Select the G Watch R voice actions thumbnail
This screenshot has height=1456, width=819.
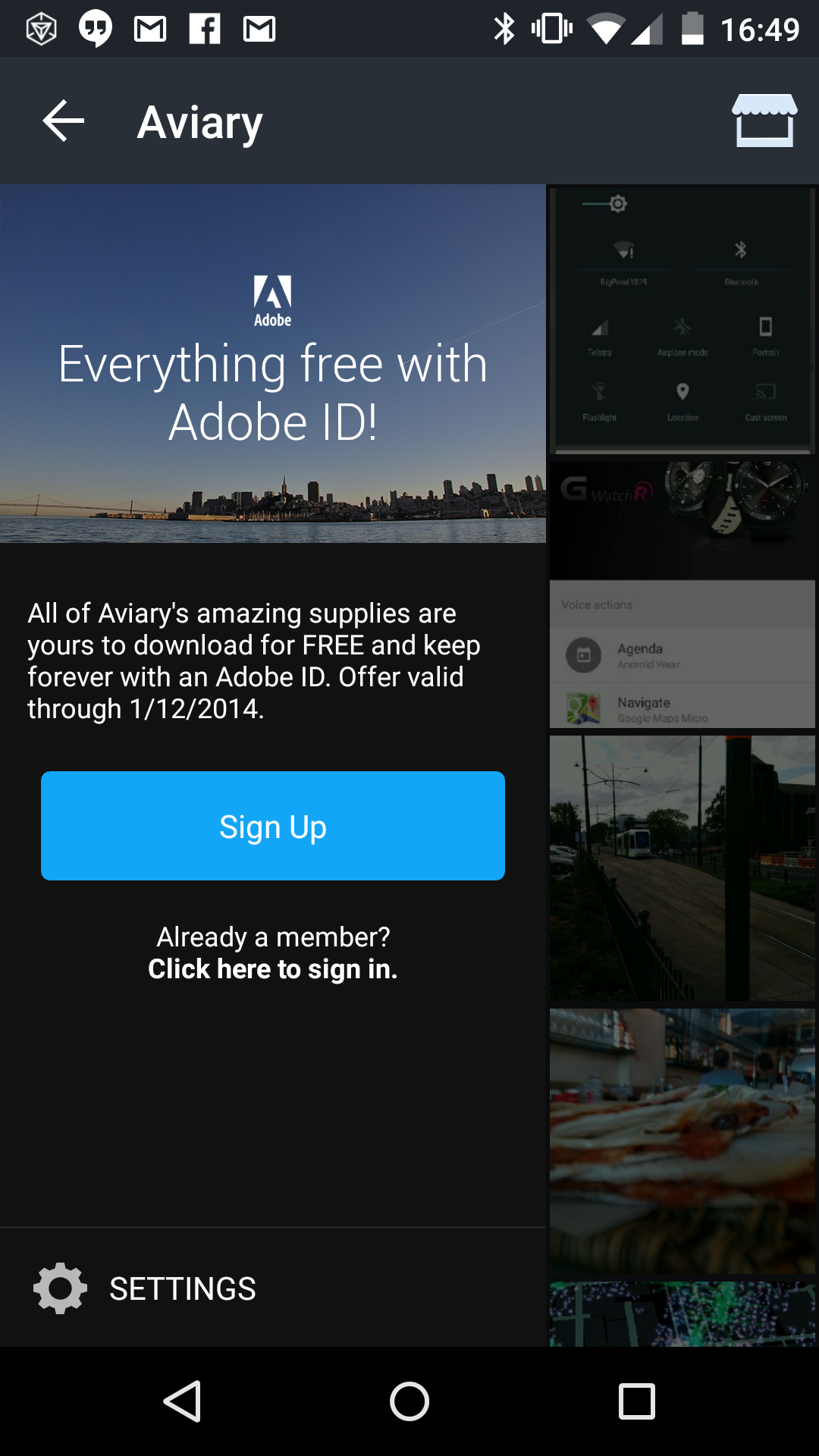click(x=682, y=595)
